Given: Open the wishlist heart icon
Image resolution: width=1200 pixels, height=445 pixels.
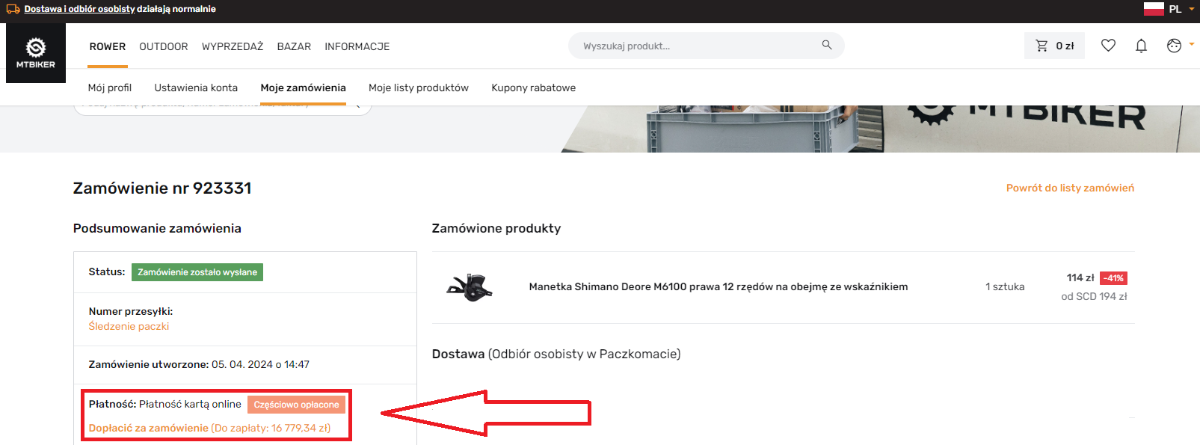Looking at the screenshot, I should coord(1108,46).
